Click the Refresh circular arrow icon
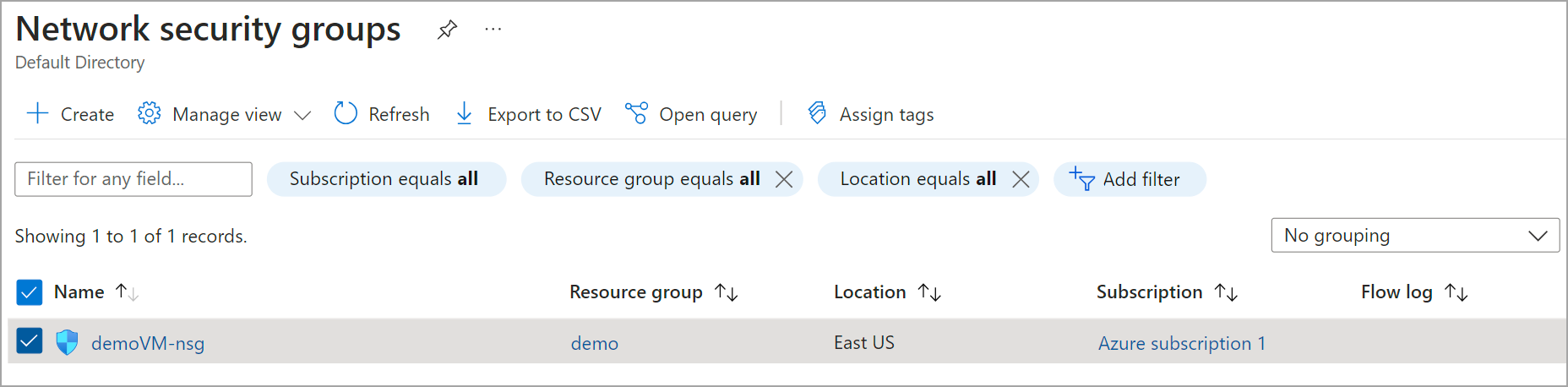Viewport: 1568px width, 387px height. [x=346, y=113]
